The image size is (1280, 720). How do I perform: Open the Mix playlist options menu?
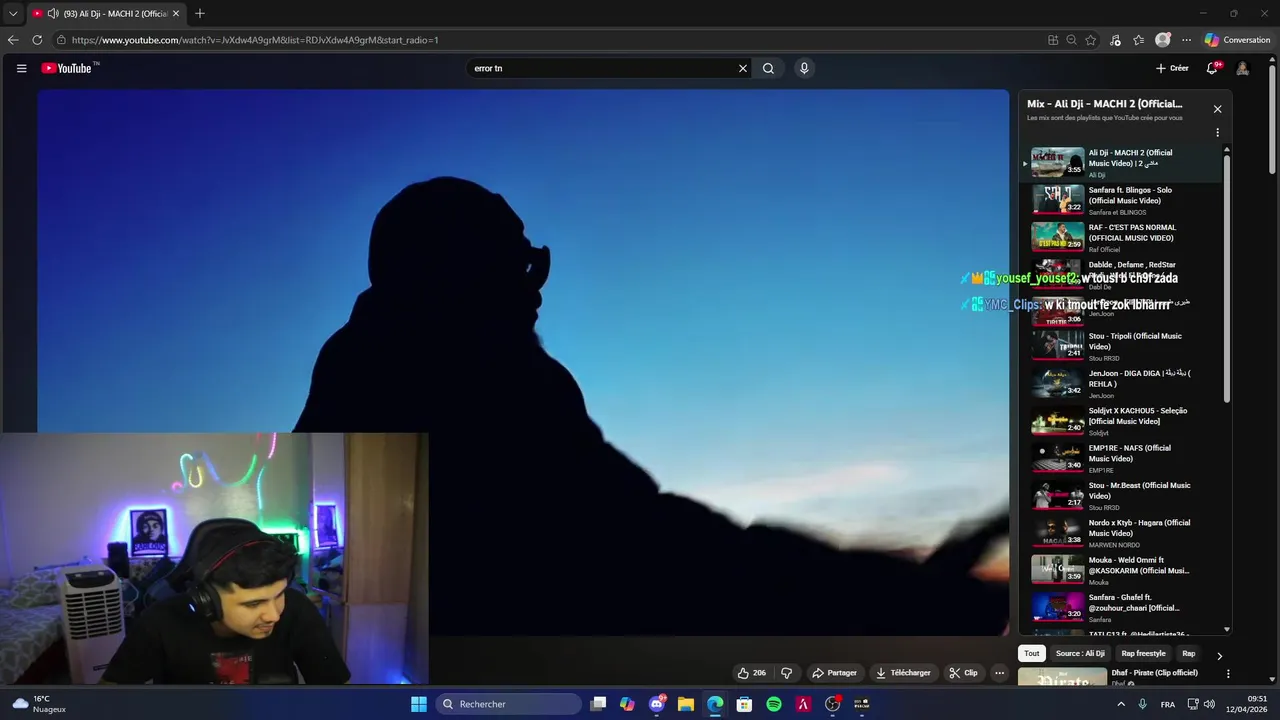(1217, 132)
